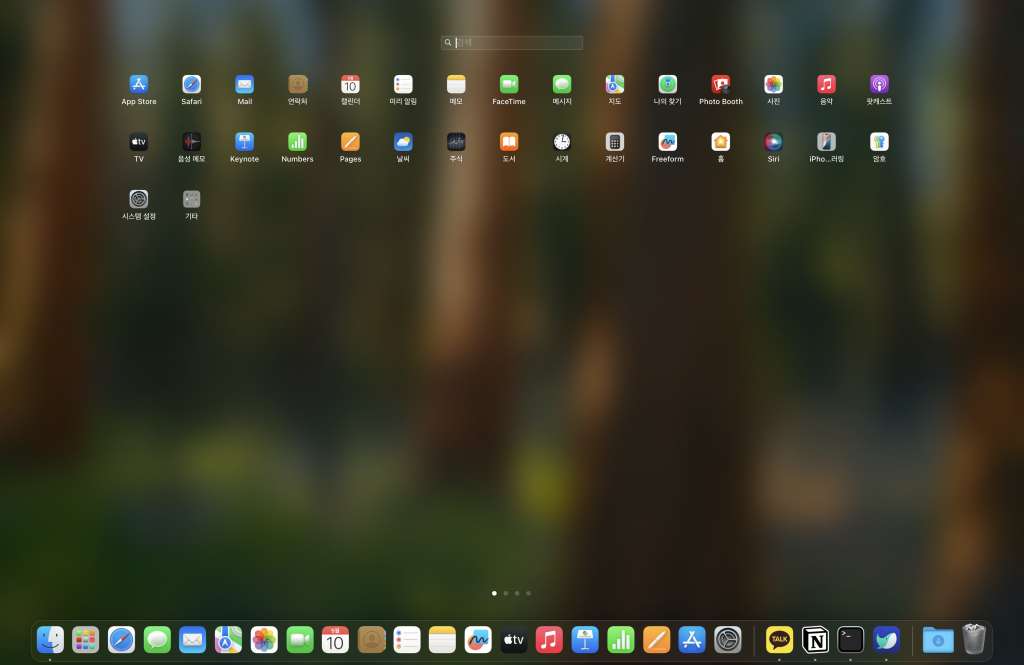This screenshot has width=1024, height=665.
Task: Open Safari from the Dock
Action: [121, 640]
